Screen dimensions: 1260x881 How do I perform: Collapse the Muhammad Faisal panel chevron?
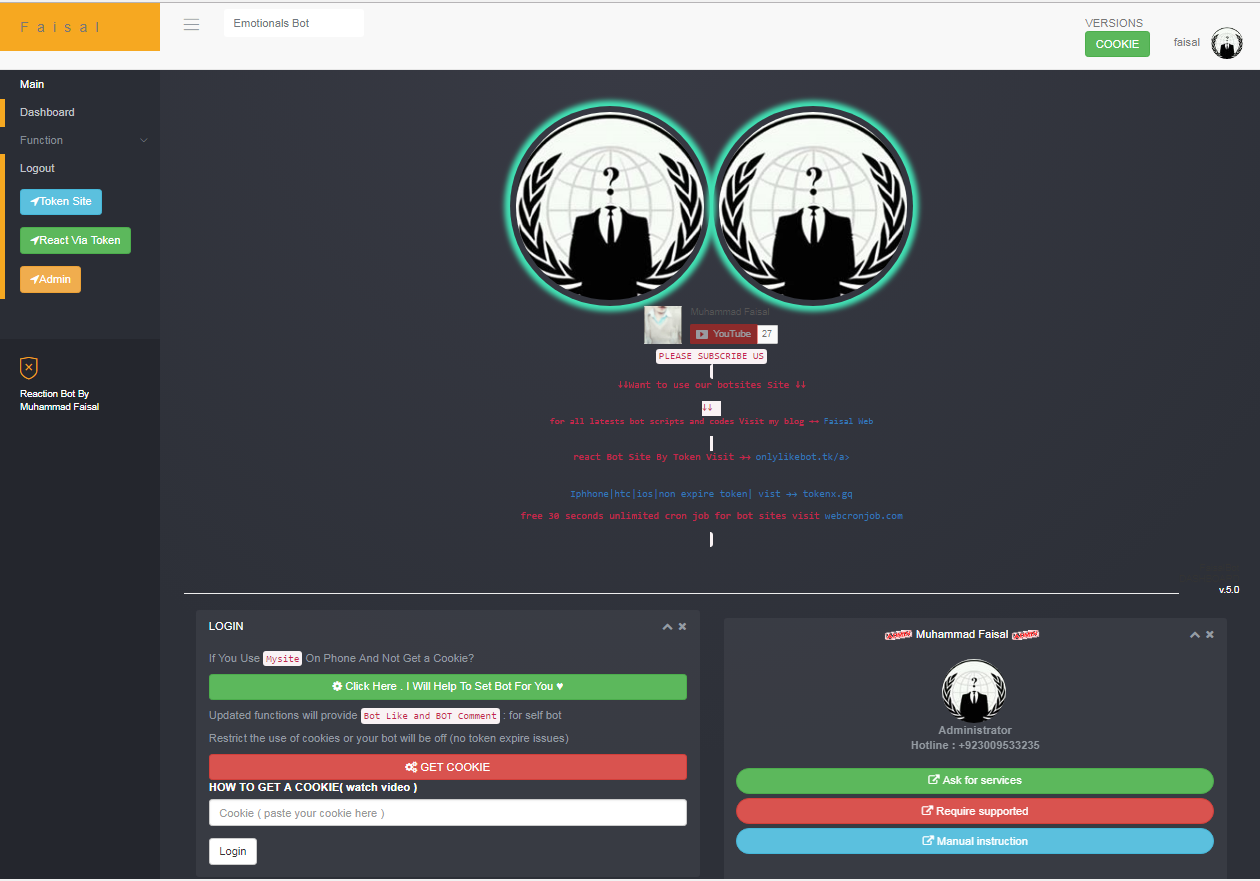point(1194,635)
